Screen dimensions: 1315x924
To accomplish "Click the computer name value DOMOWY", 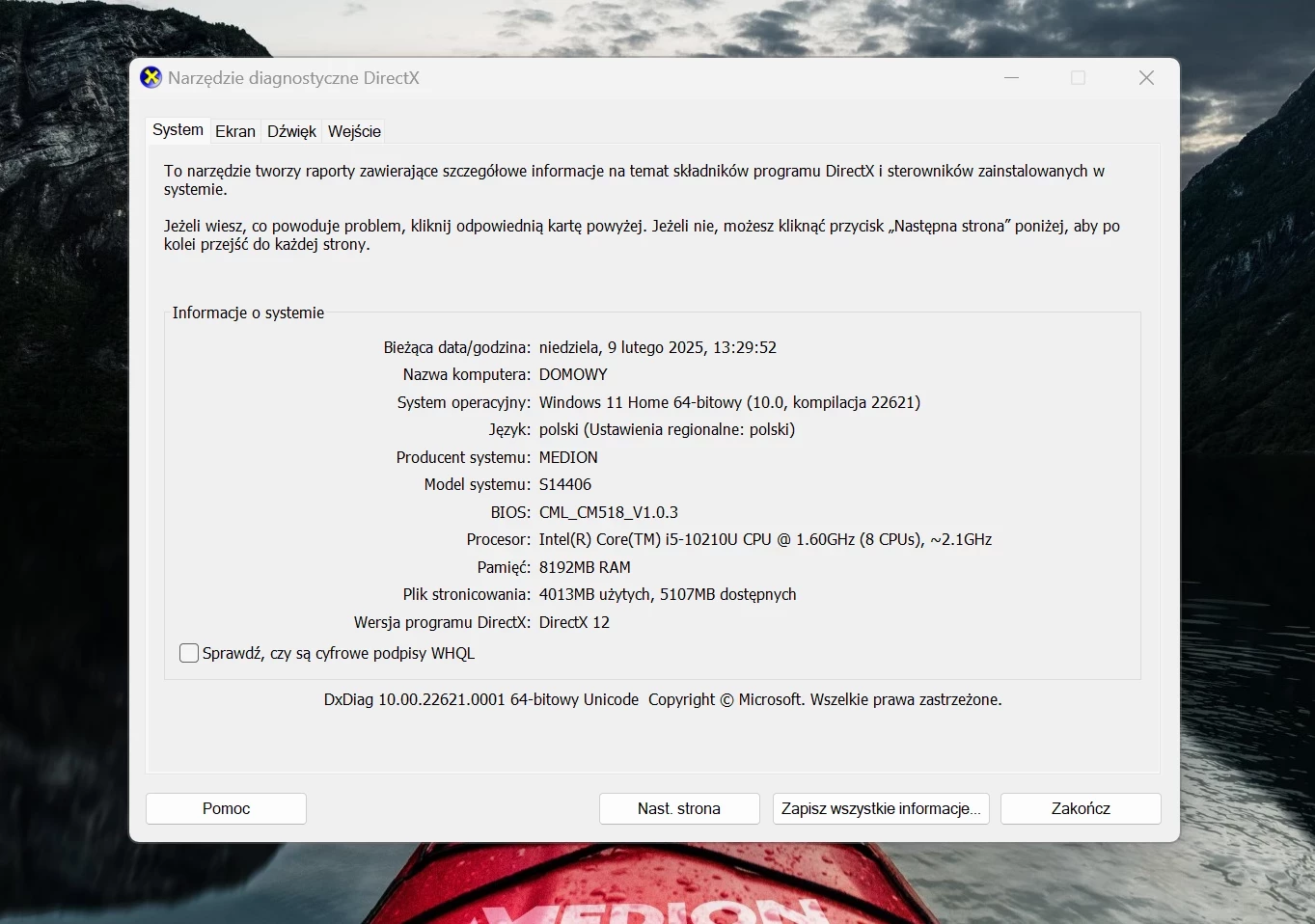I will coord(573,374).
